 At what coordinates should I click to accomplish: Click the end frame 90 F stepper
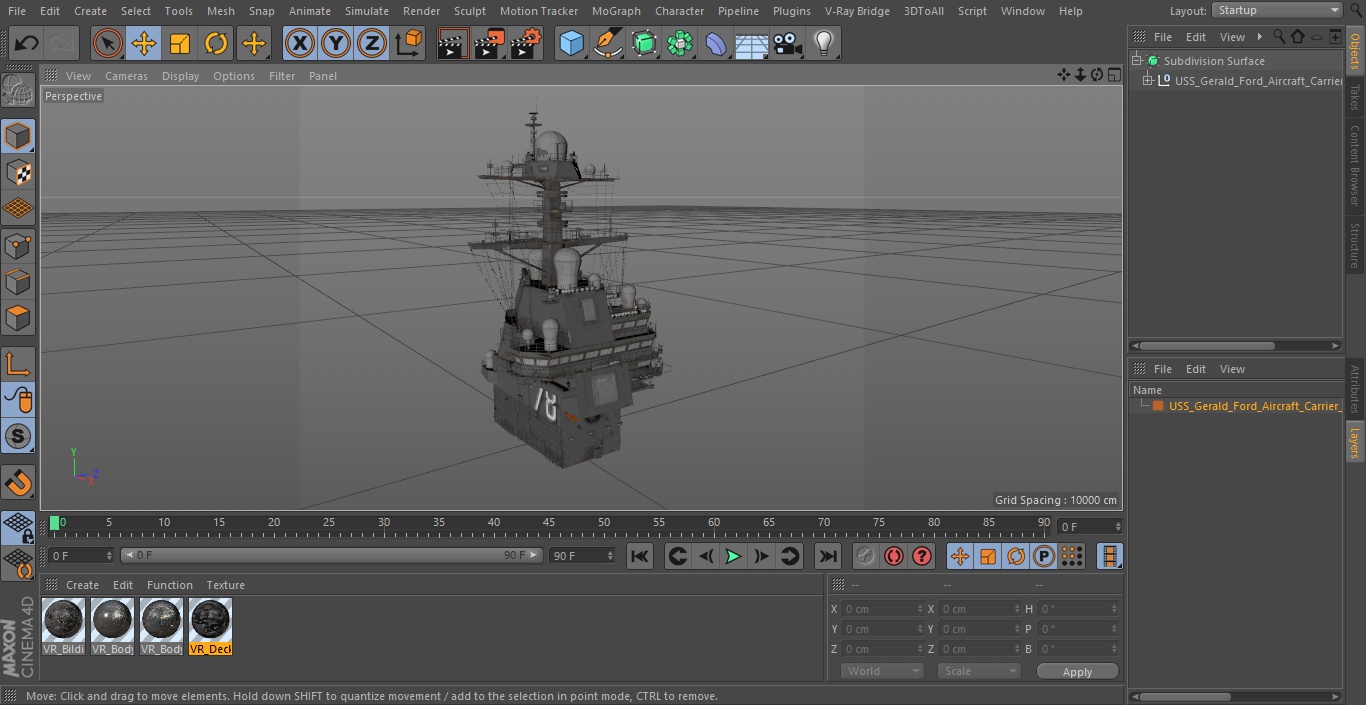[x=609, y=555]
